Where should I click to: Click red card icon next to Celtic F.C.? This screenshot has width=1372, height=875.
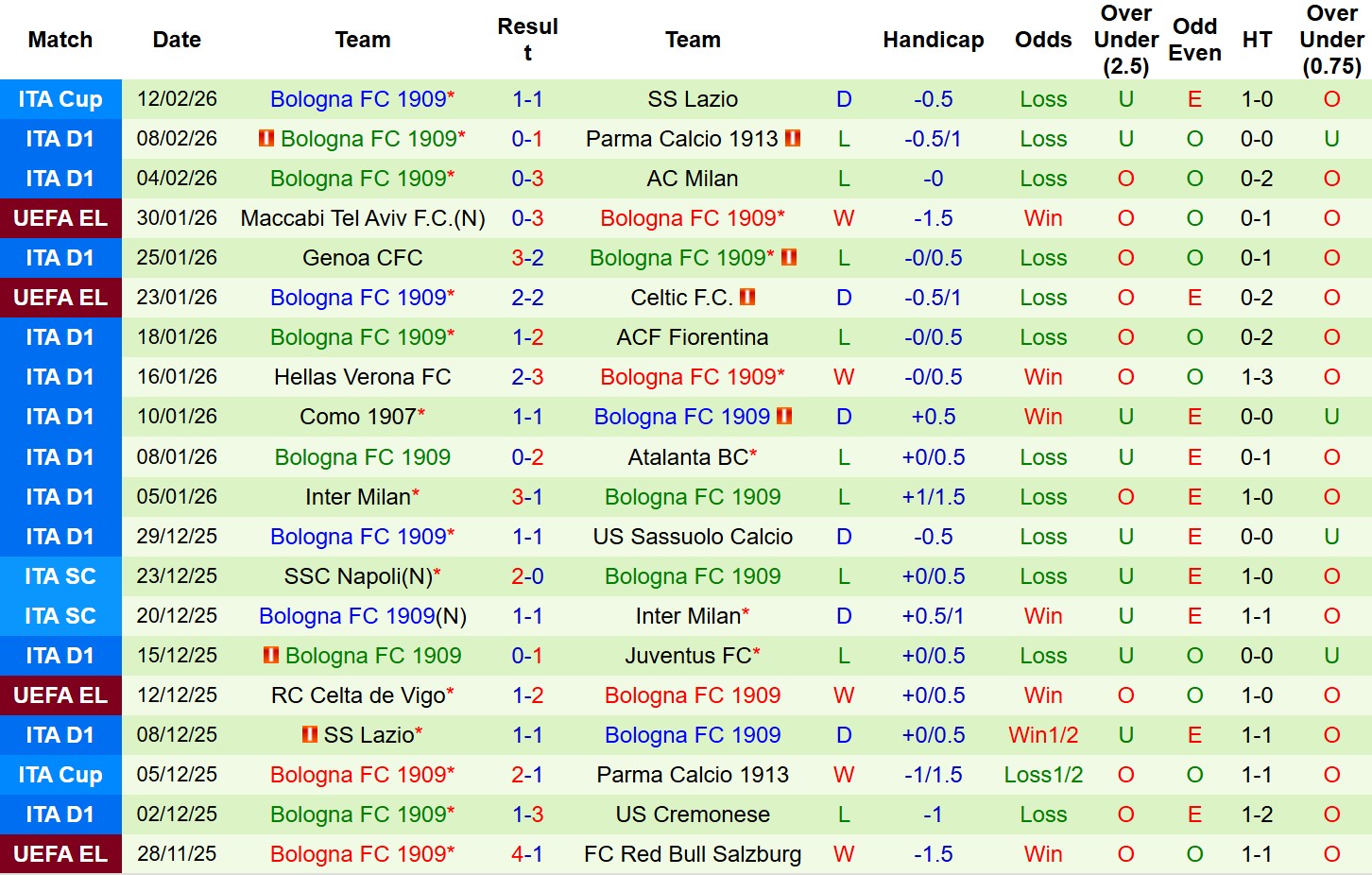point(747,298)
